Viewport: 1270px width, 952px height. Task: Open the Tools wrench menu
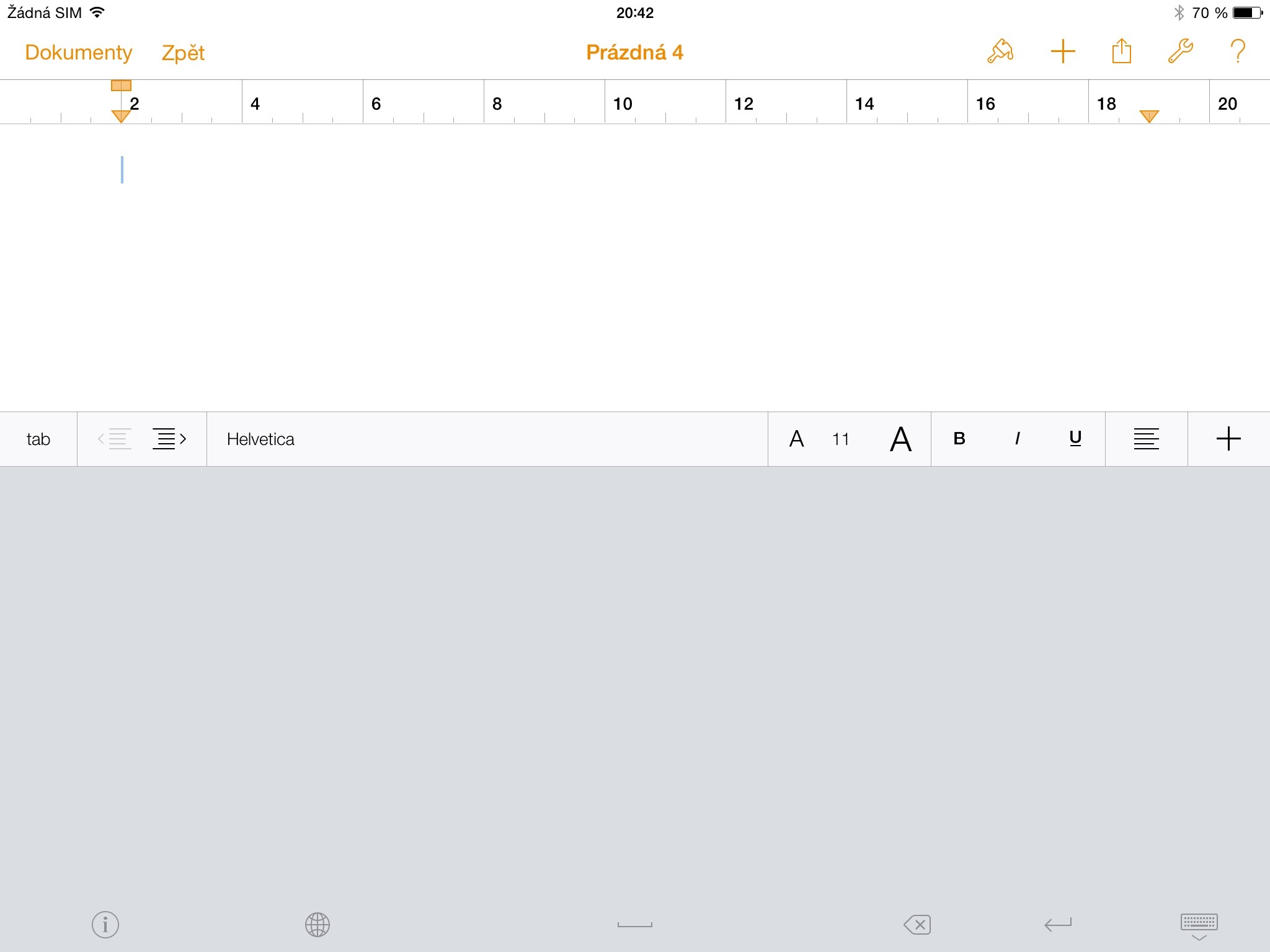point(1180,52)
